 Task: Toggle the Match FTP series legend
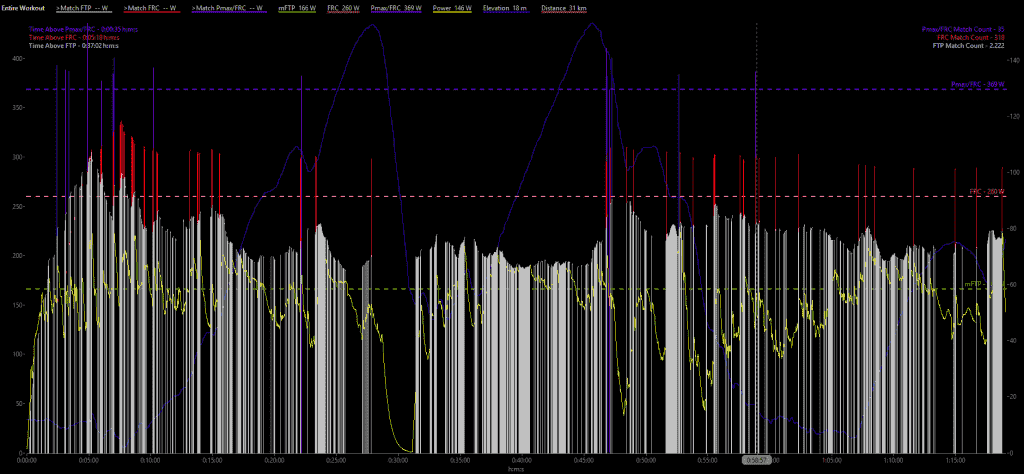83,8
